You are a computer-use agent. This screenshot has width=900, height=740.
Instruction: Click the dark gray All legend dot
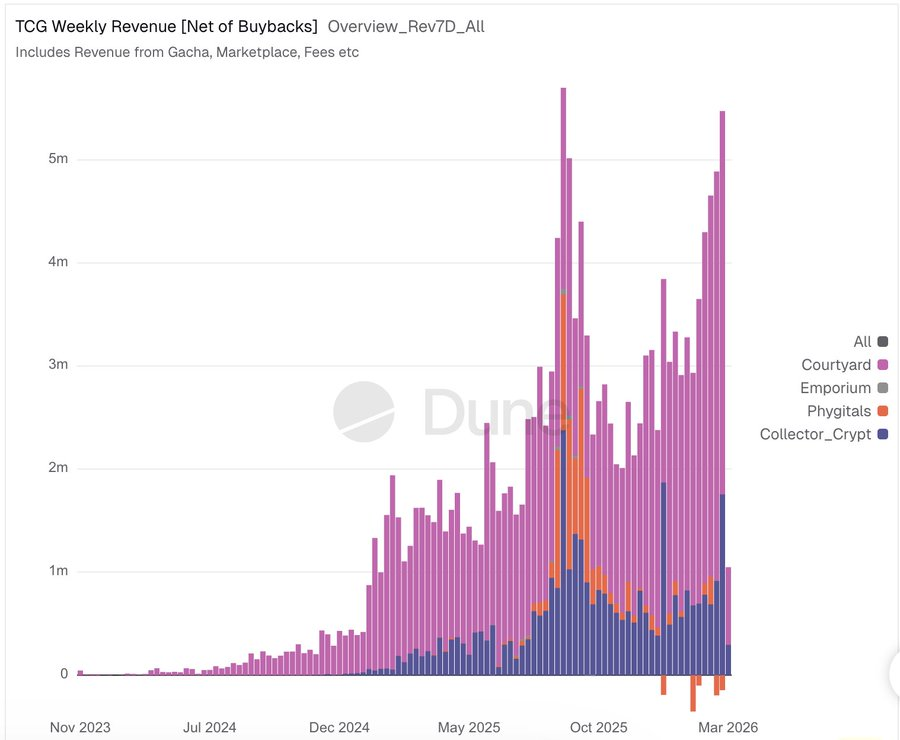click(882, 342)
